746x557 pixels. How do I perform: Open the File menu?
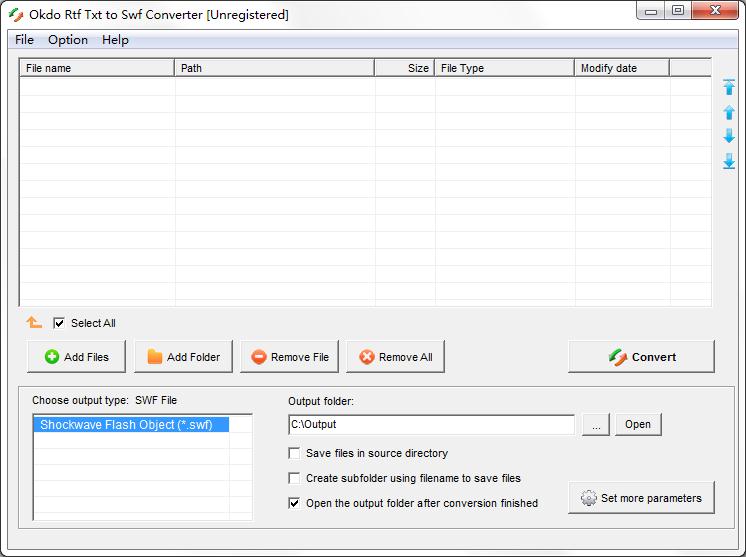pos(24,40)
